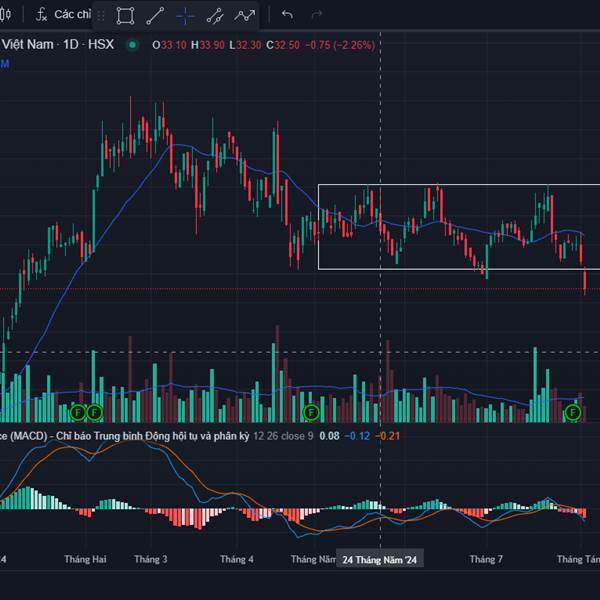Image resolution: width=600 pixels, height=600 pixels.
Task: Select the Rectangle drawing tool
Action: (125, 16)
